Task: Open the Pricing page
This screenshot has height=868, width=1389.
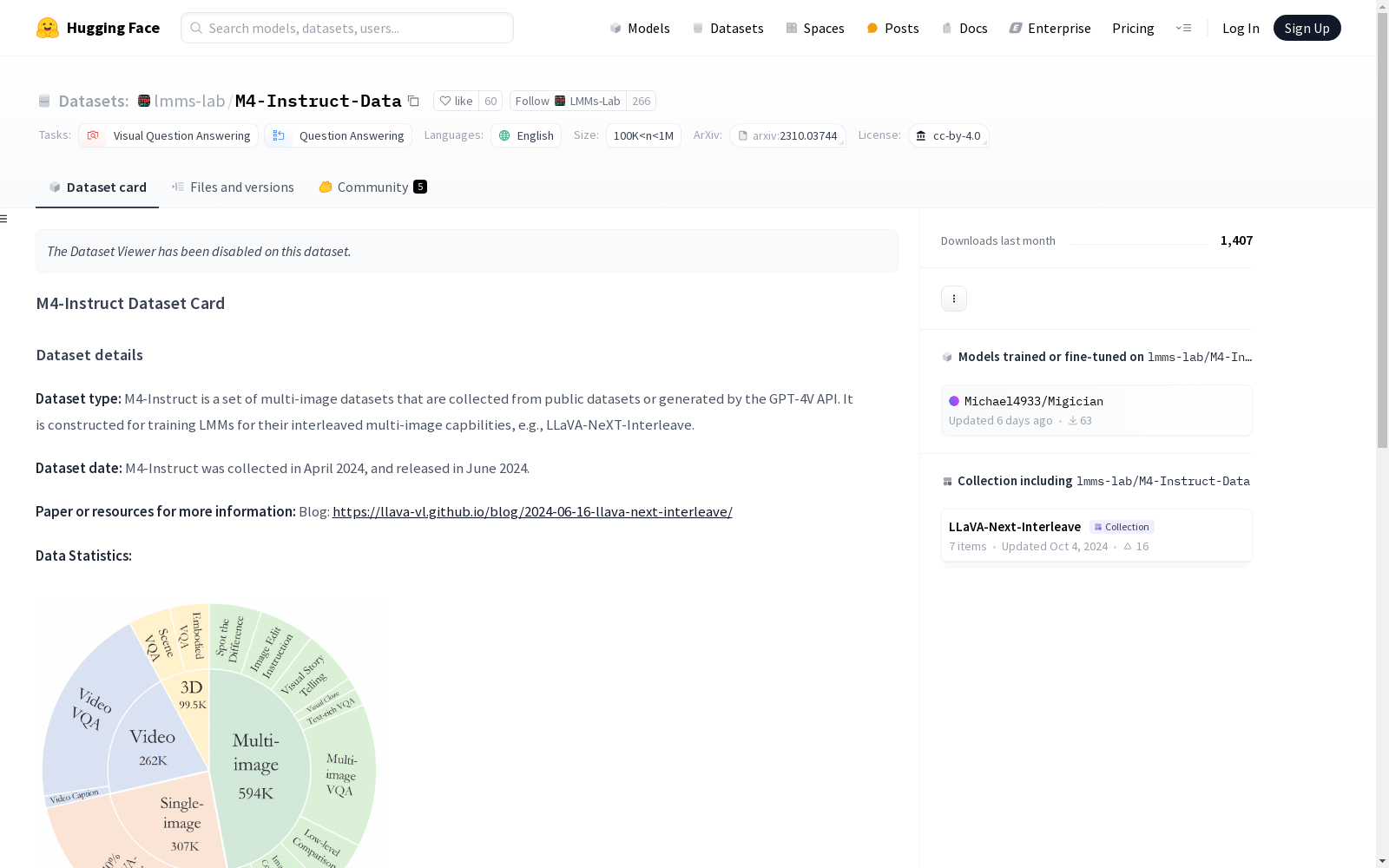Action: point(1133,28)
